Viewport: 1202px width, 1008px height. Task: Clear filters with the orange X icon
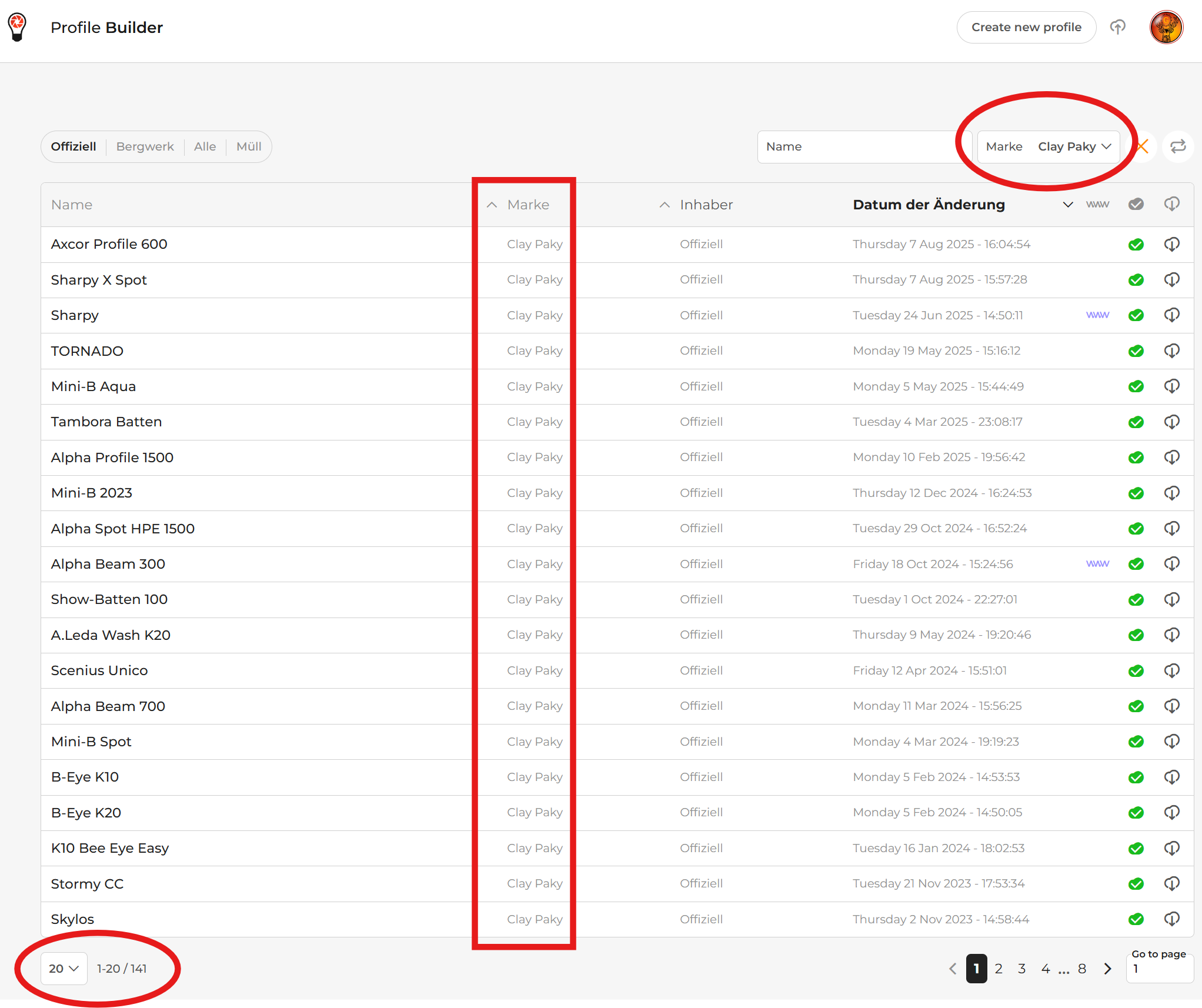(x=1142, y=146)
